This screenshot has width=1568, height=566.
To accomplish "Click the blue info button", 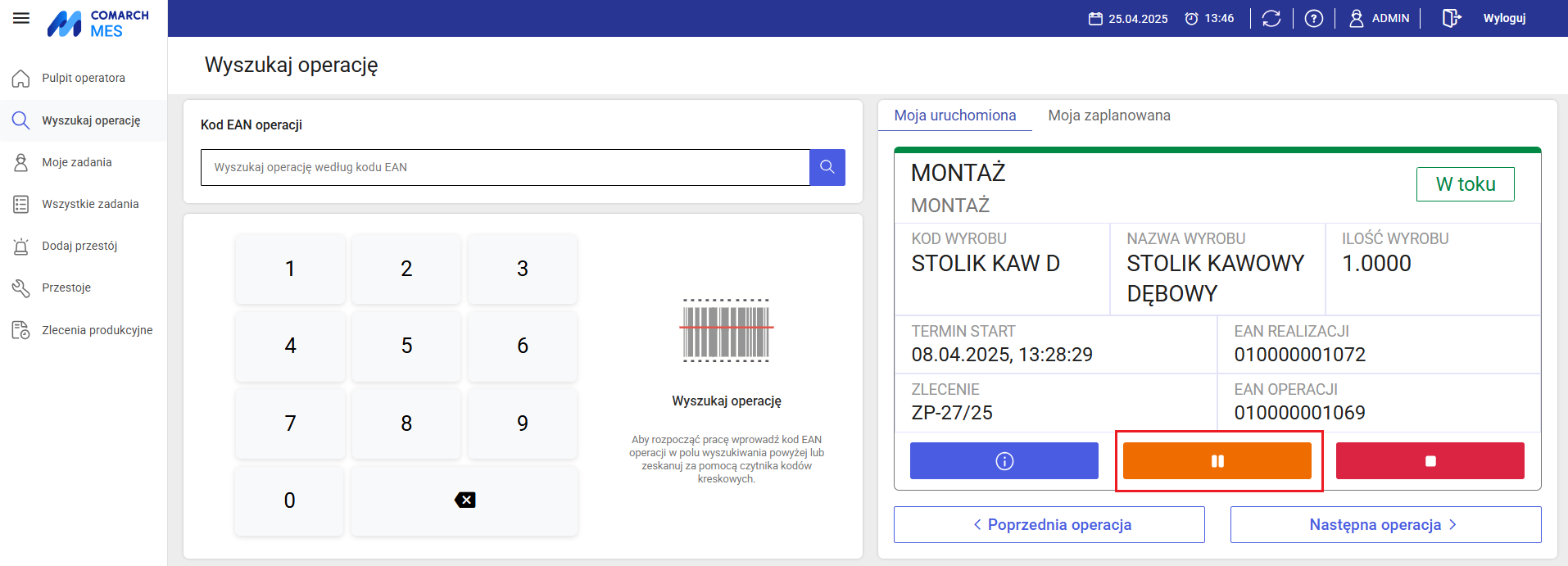I will point(1004,461).
